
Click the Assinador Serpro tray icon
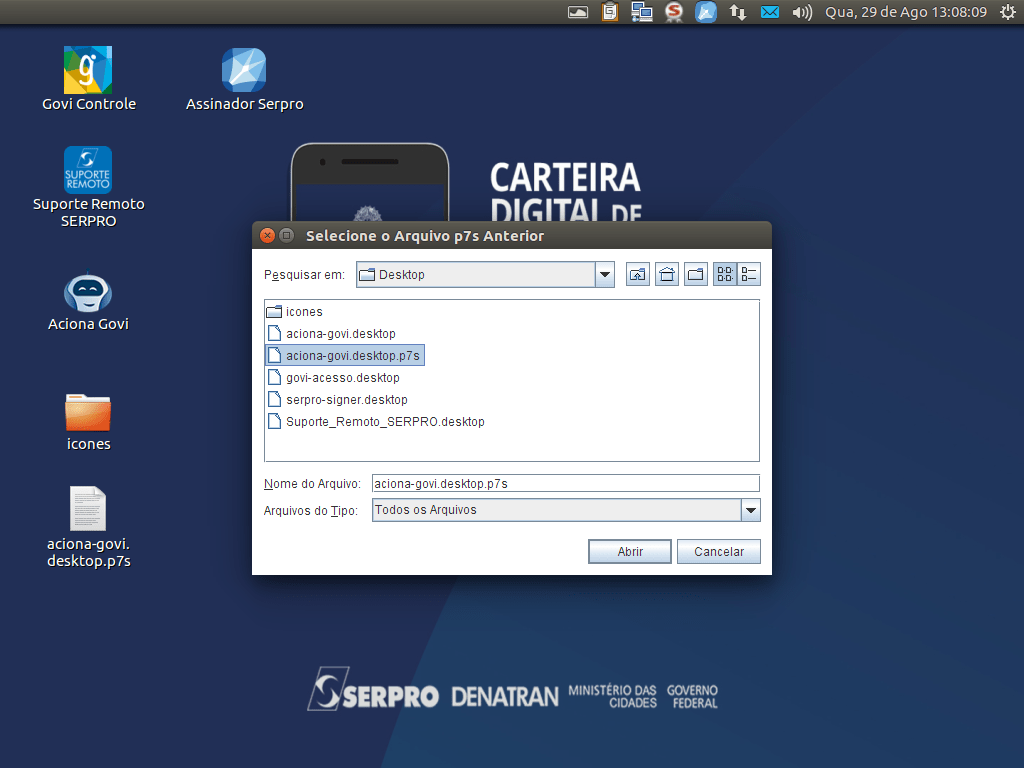pyautogui.click(x=706, y=12)
